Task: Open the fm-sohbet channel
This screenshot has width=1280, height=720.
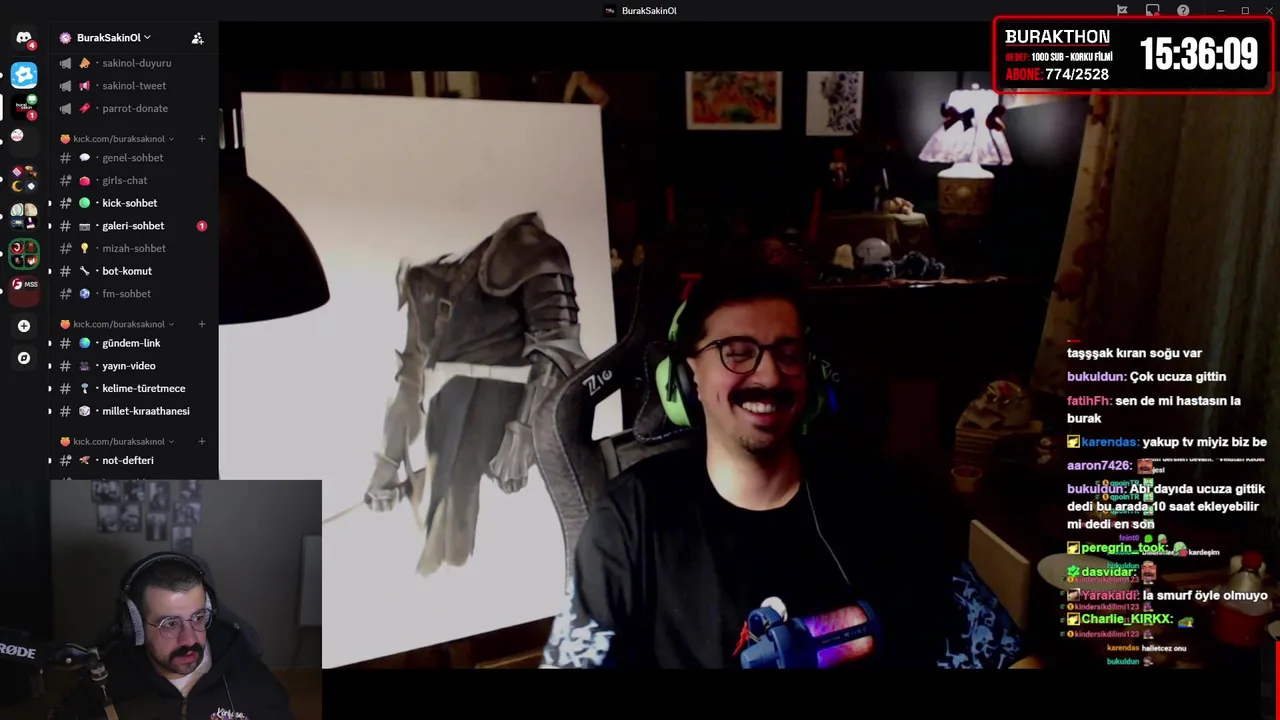Action: [133, 294]
